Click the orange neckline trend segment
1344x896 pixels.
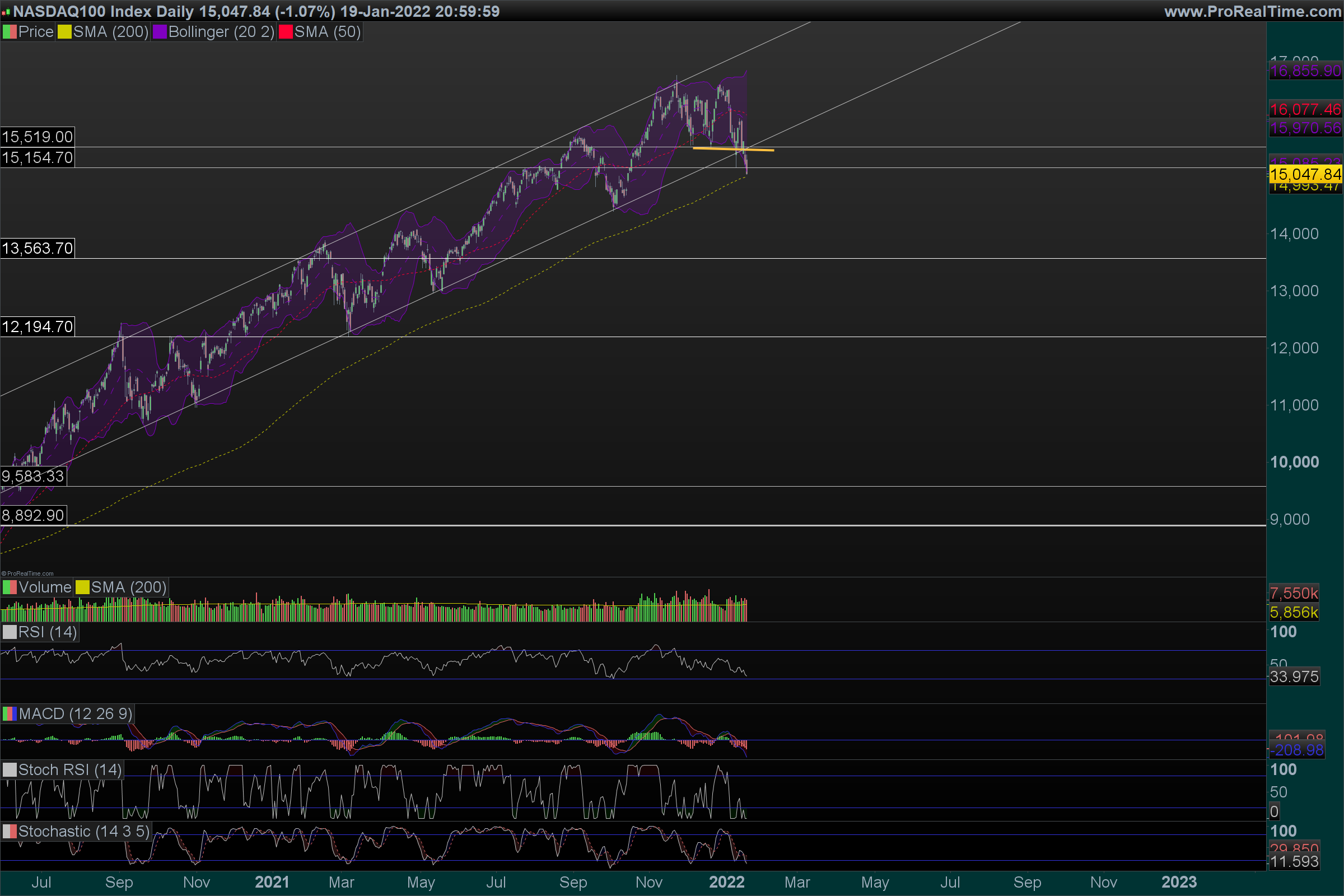(x=720, y=148)
